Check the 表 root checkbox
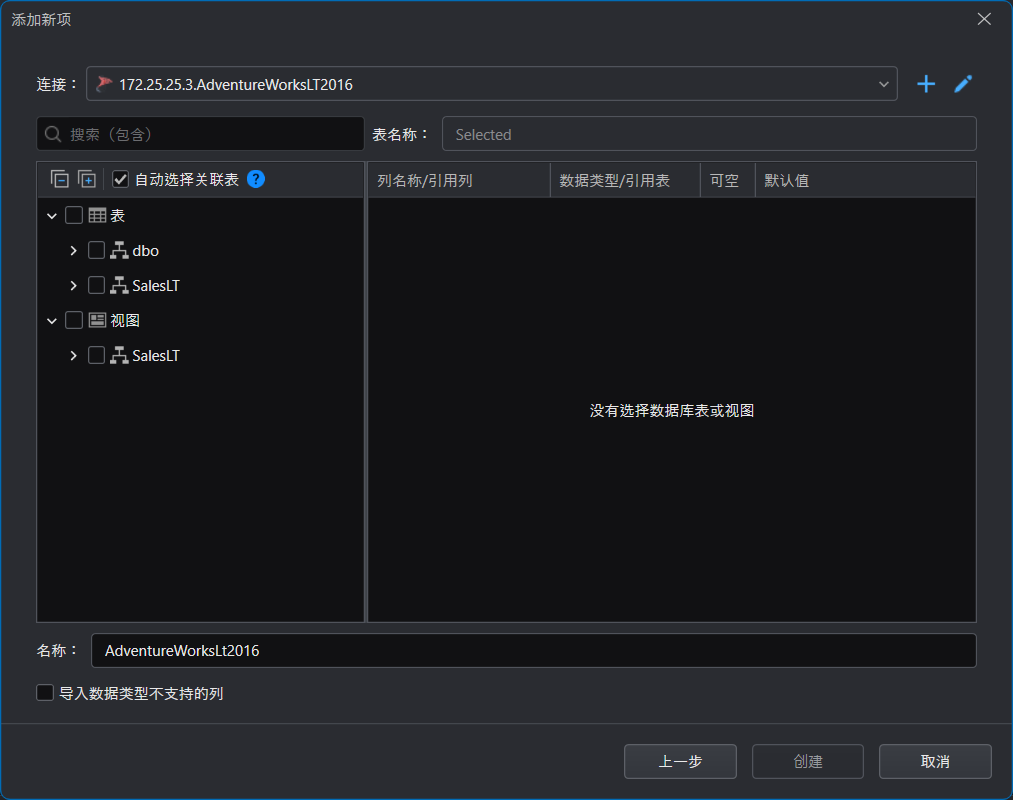The height and width of the screenshot is (800, 1013). click(x=74, y=215)
